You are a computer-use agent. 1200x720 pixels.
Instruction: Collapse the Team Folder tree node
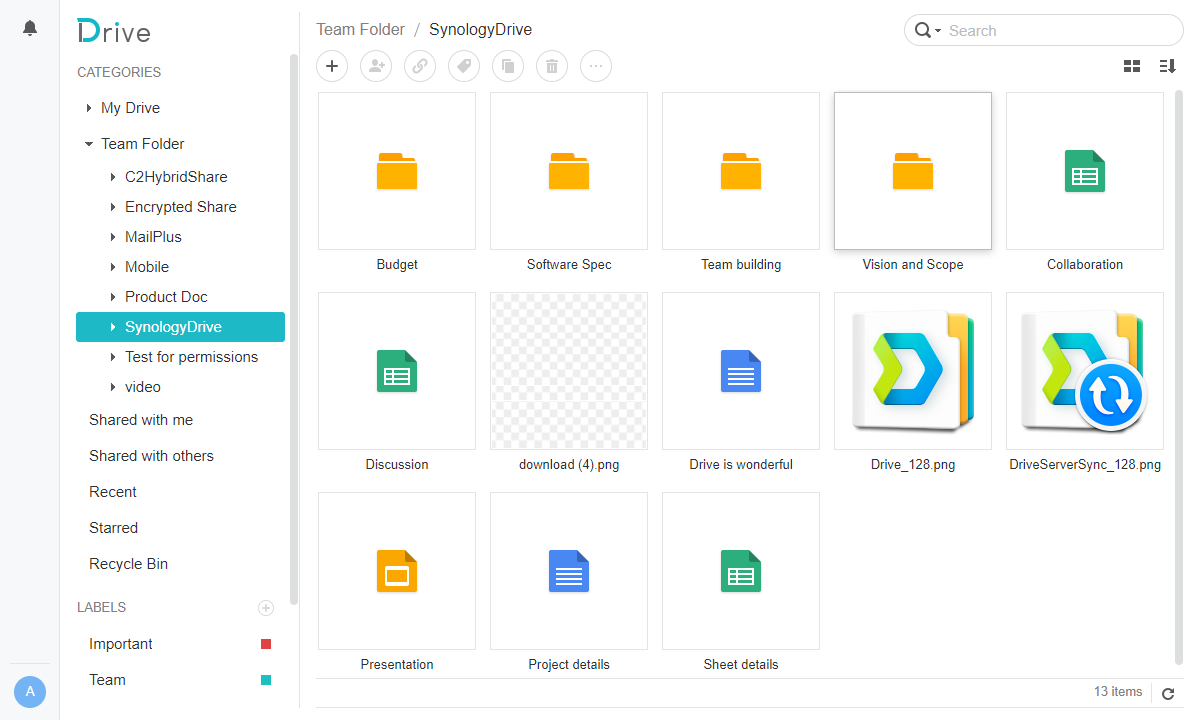pyautogui.click(x=89, y=144)
